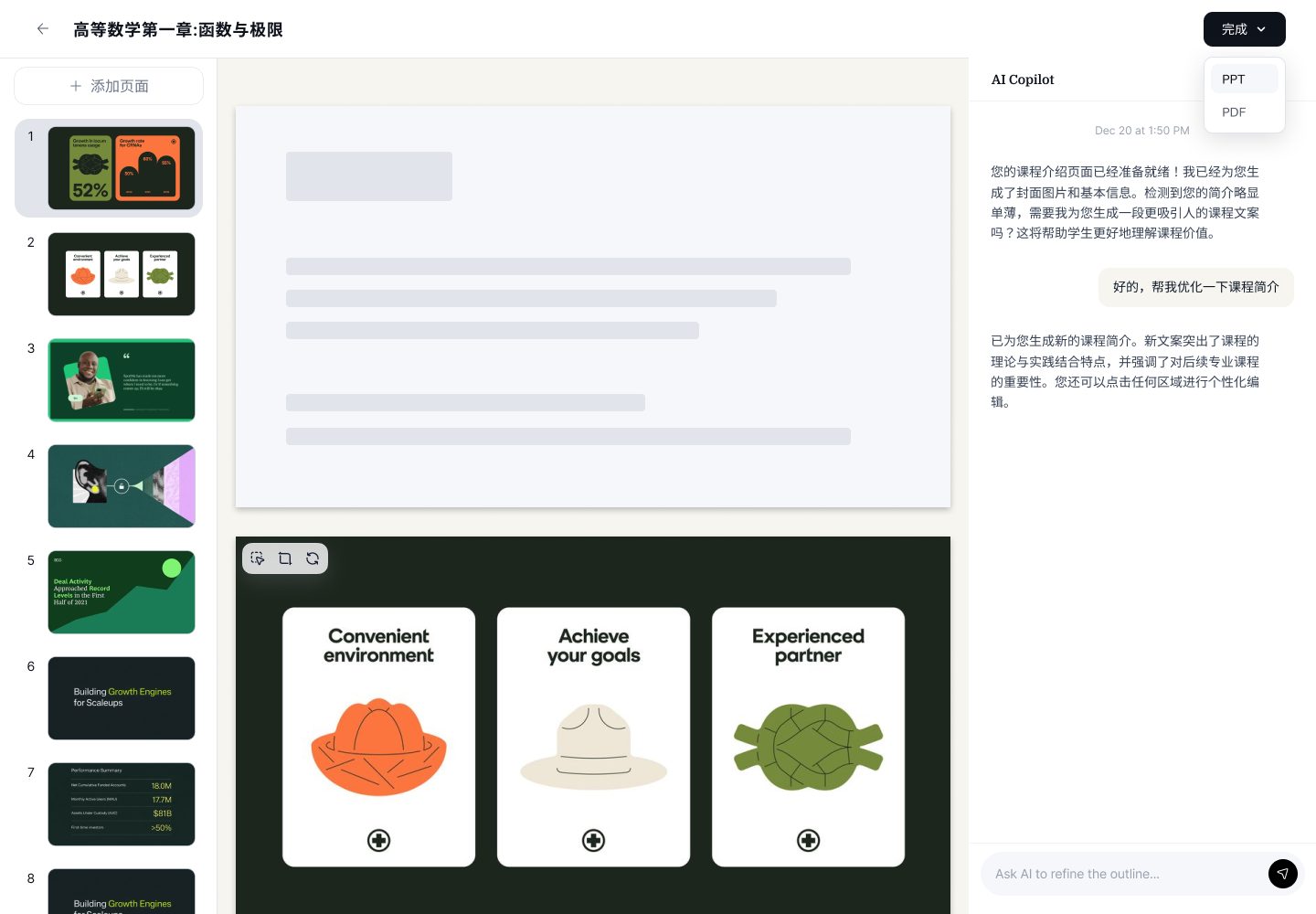Image resolution: width=1316 pixels, height=914 pixels.
Task: Click the send arrow in the AI Copilot chat
Action: coord(1283,874)
